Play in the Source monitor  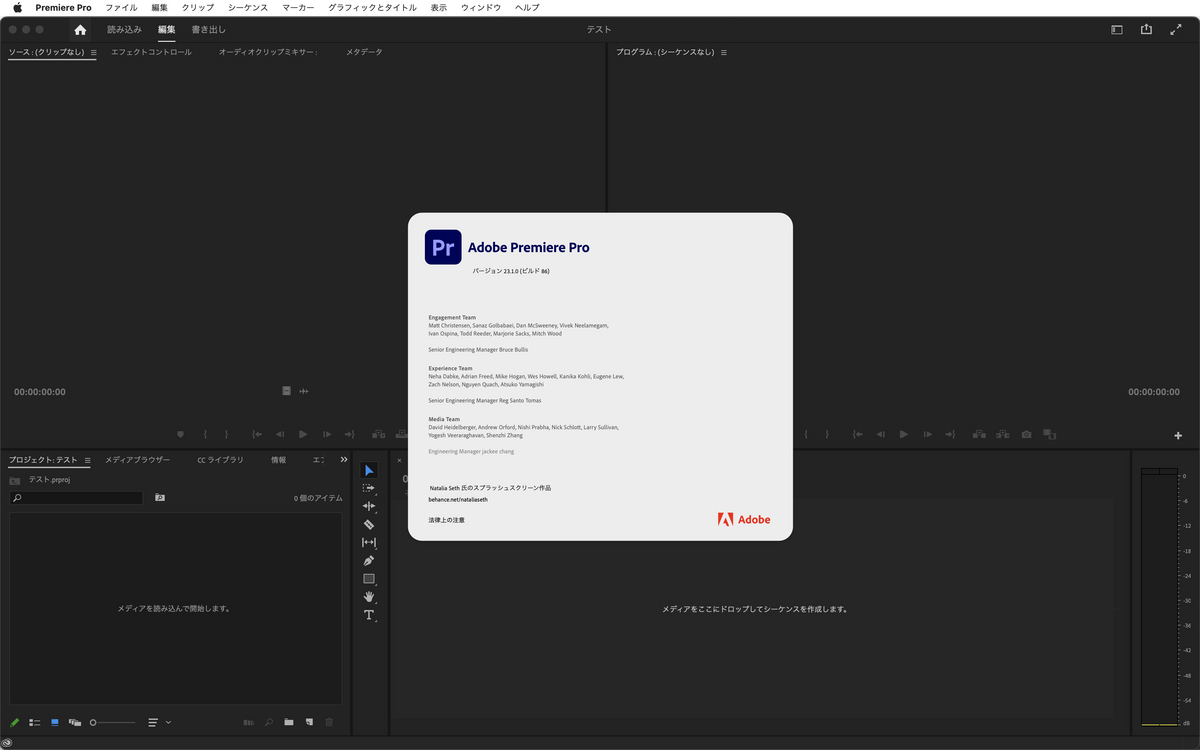click(x=302, y=434)
